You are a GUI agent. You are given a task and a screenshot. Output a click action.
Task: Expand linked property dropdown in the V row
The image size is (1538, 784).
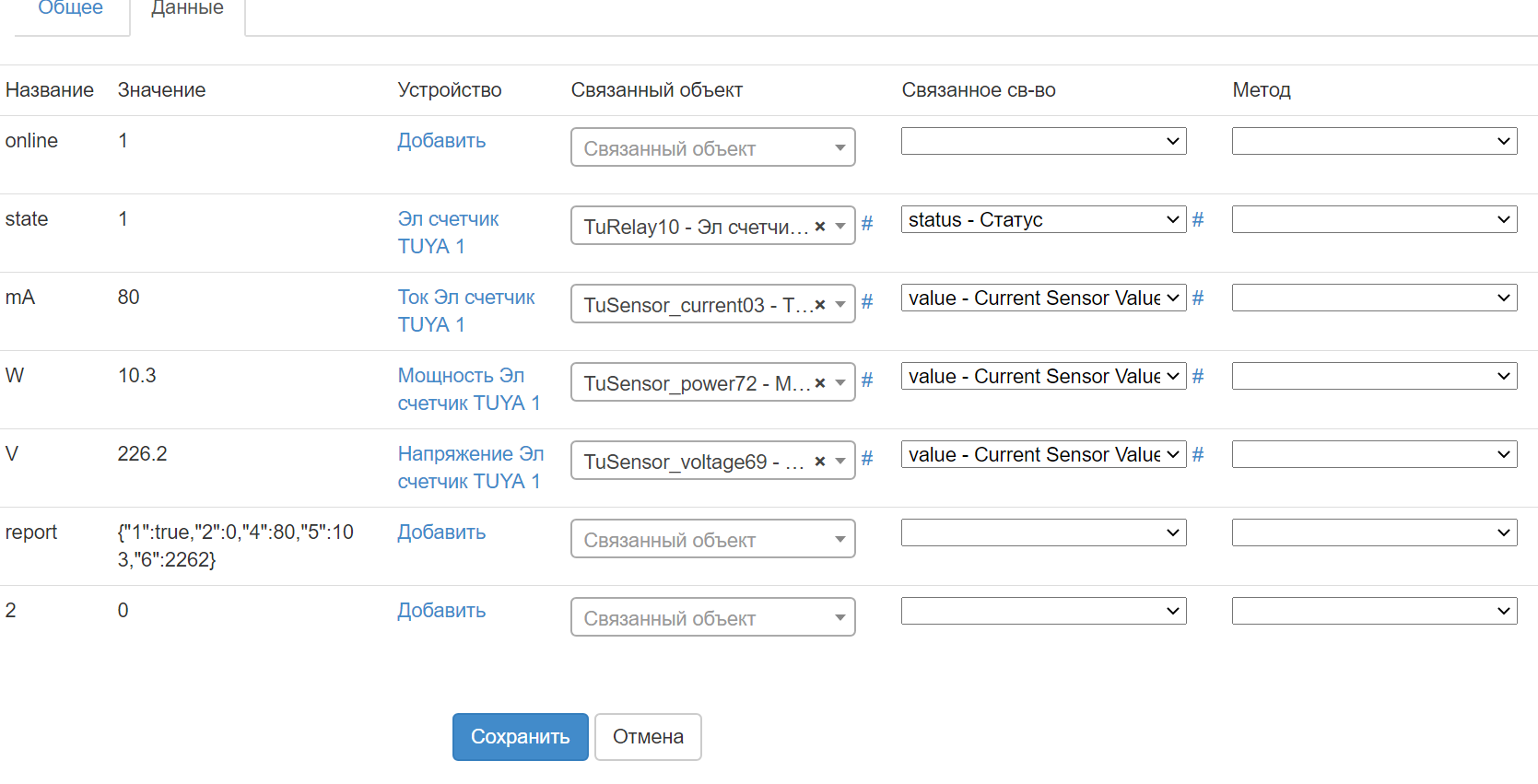click(1043, 455)
